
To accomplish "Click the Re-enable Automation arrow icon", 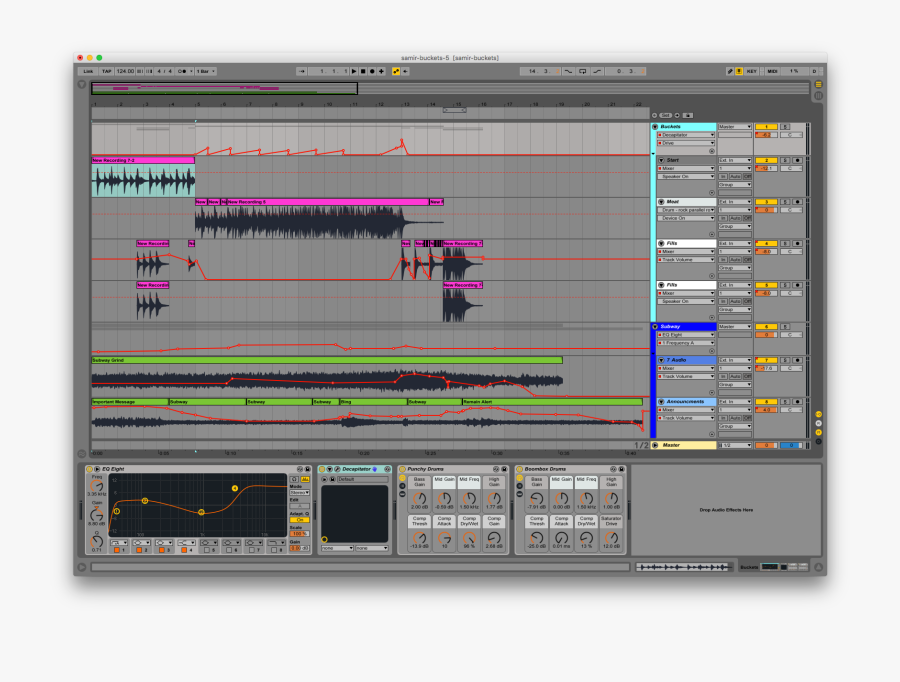I will click(405, 71).
